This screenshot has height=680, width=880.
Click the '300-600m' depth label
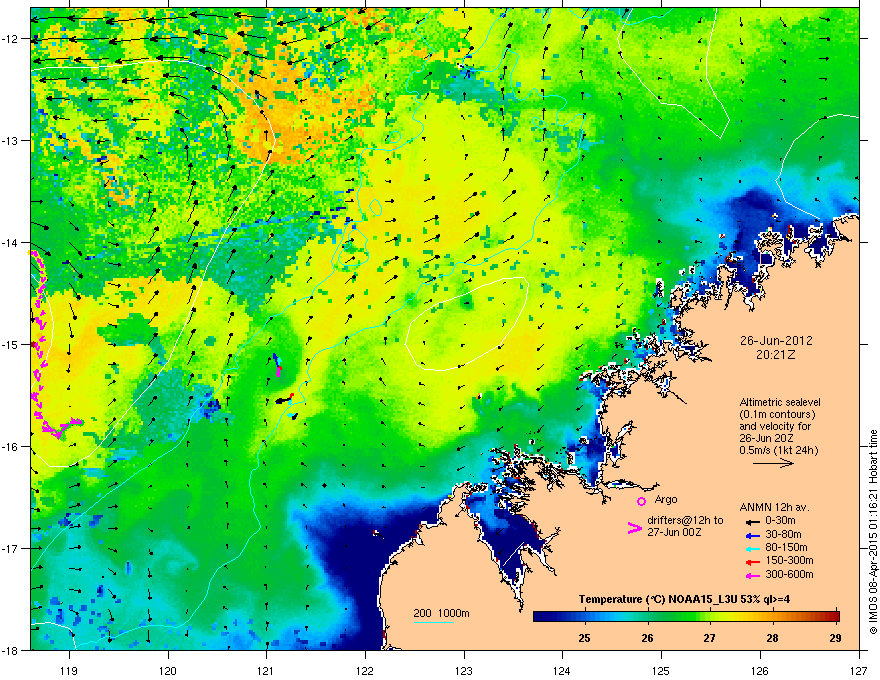[789, 574]
